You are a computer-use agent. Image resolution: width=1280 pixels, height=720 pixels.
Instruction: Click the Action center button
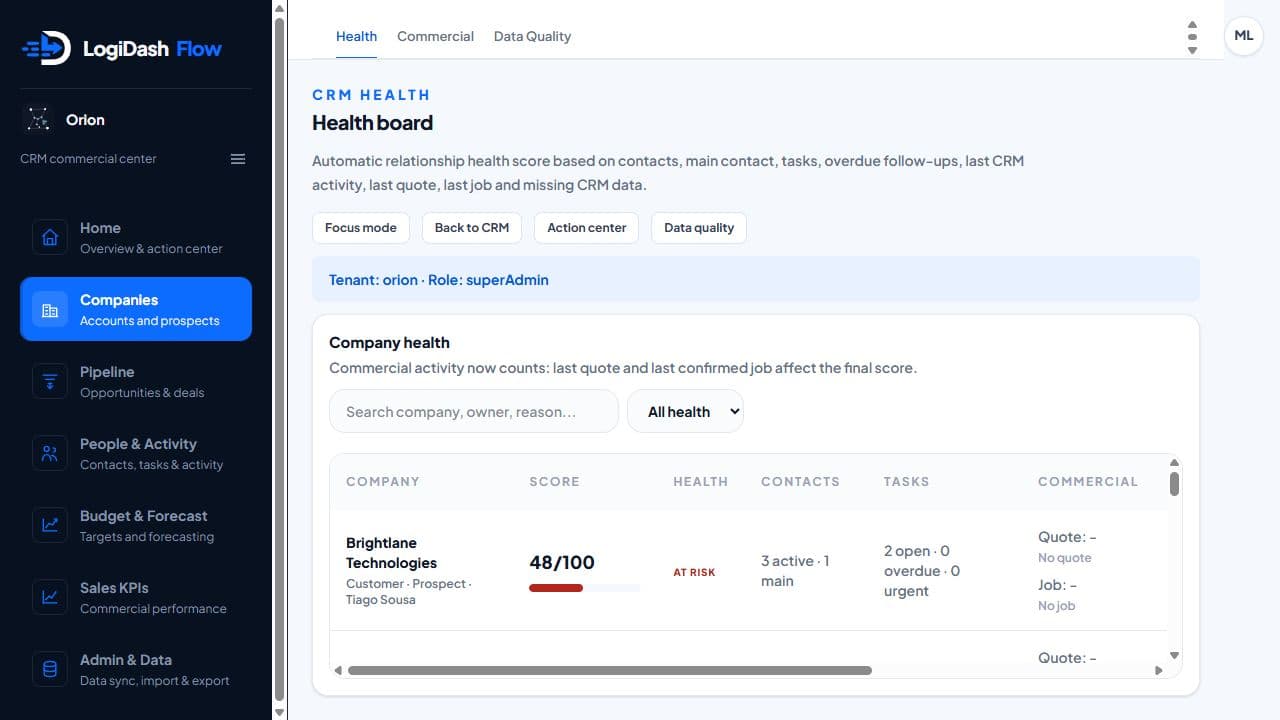pyautogui.click(x=587, y=227)
